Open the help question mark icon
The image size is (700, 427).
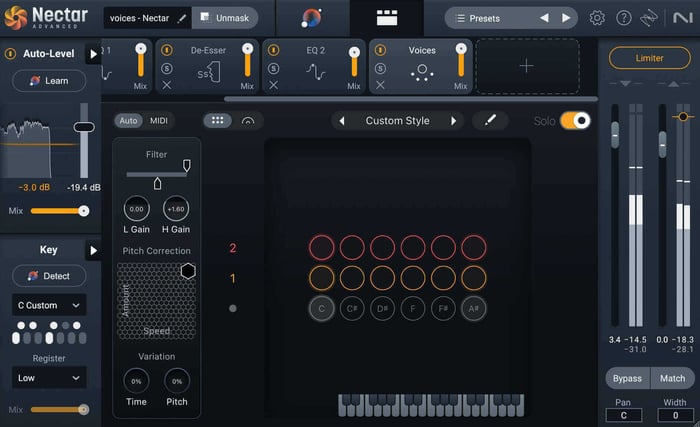tap(624, 18)
